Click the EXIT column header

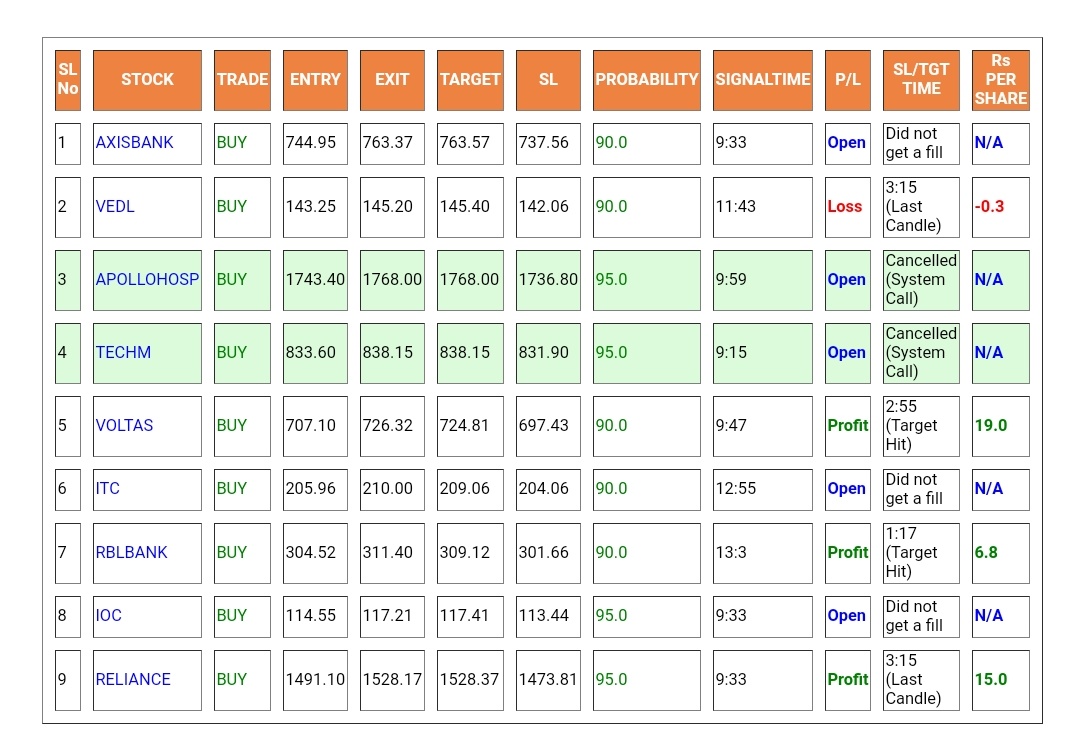pos(392,80)
